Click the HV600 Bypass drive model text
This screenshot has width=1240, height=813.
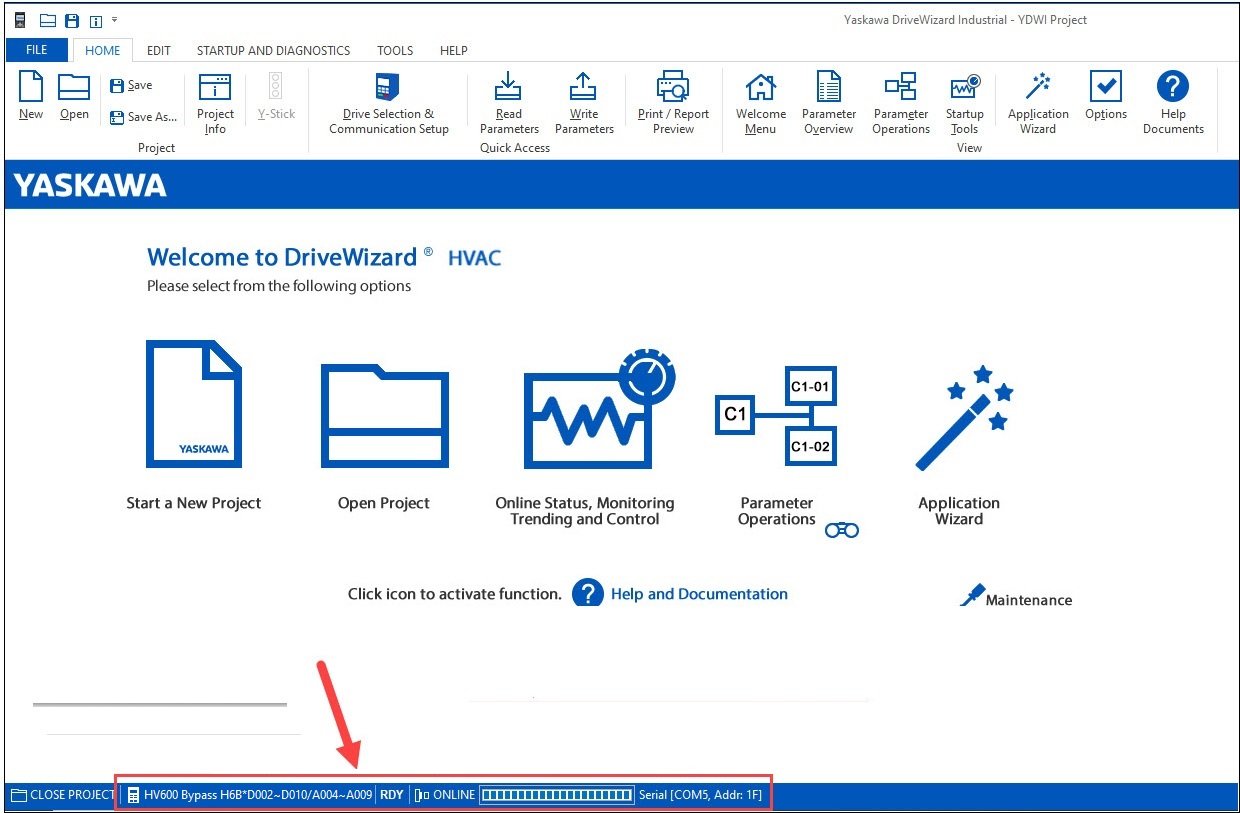tap(258, 795)
